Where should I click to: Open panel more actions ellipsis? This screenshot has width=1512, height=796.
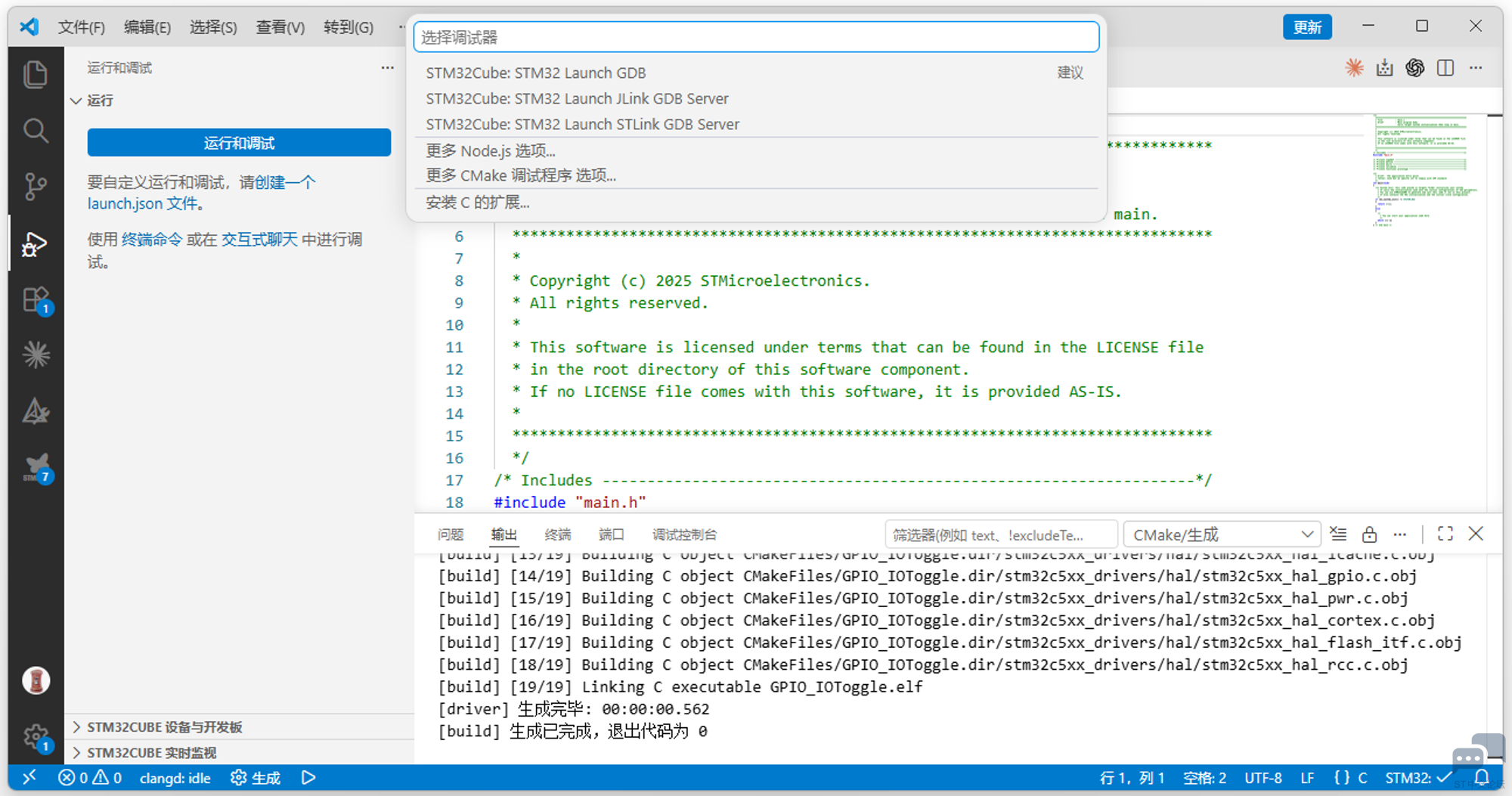pyautogui.click(x=1399, y=534)
